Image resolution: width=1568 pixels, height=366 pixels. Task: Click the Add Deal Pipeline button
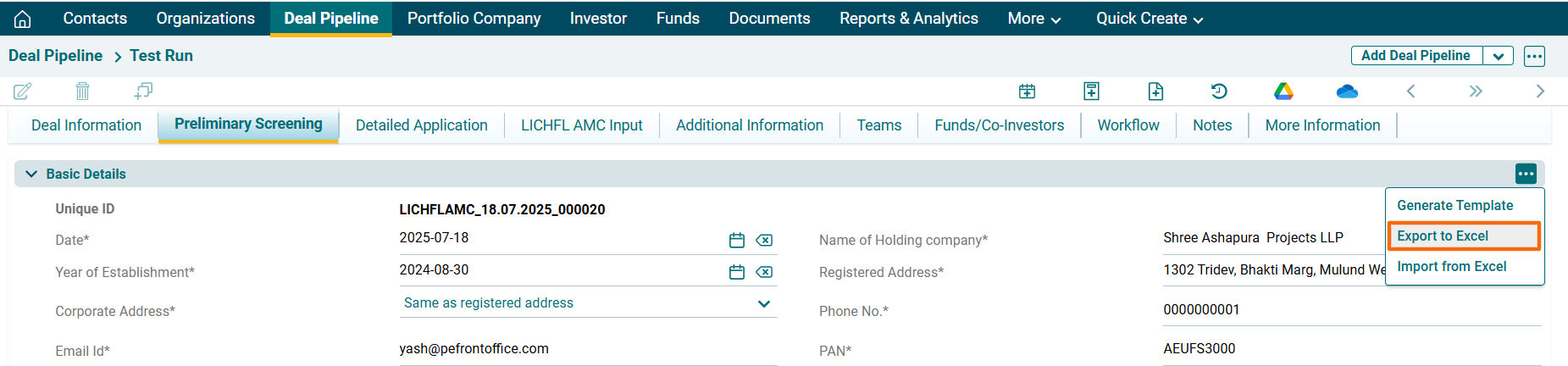[x=1416, y=56]
